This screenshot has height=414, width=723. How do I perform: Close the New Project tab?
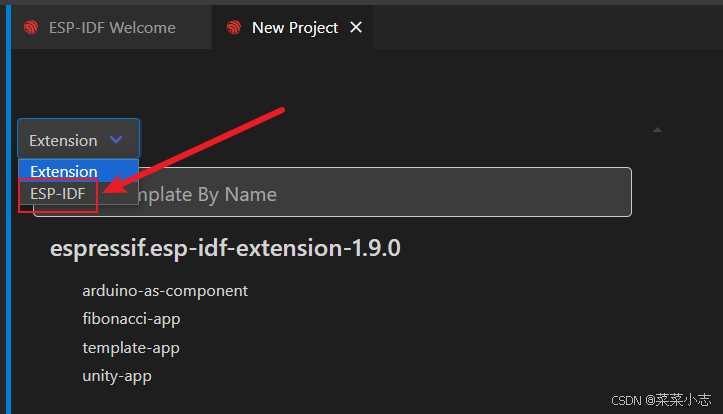356,28
